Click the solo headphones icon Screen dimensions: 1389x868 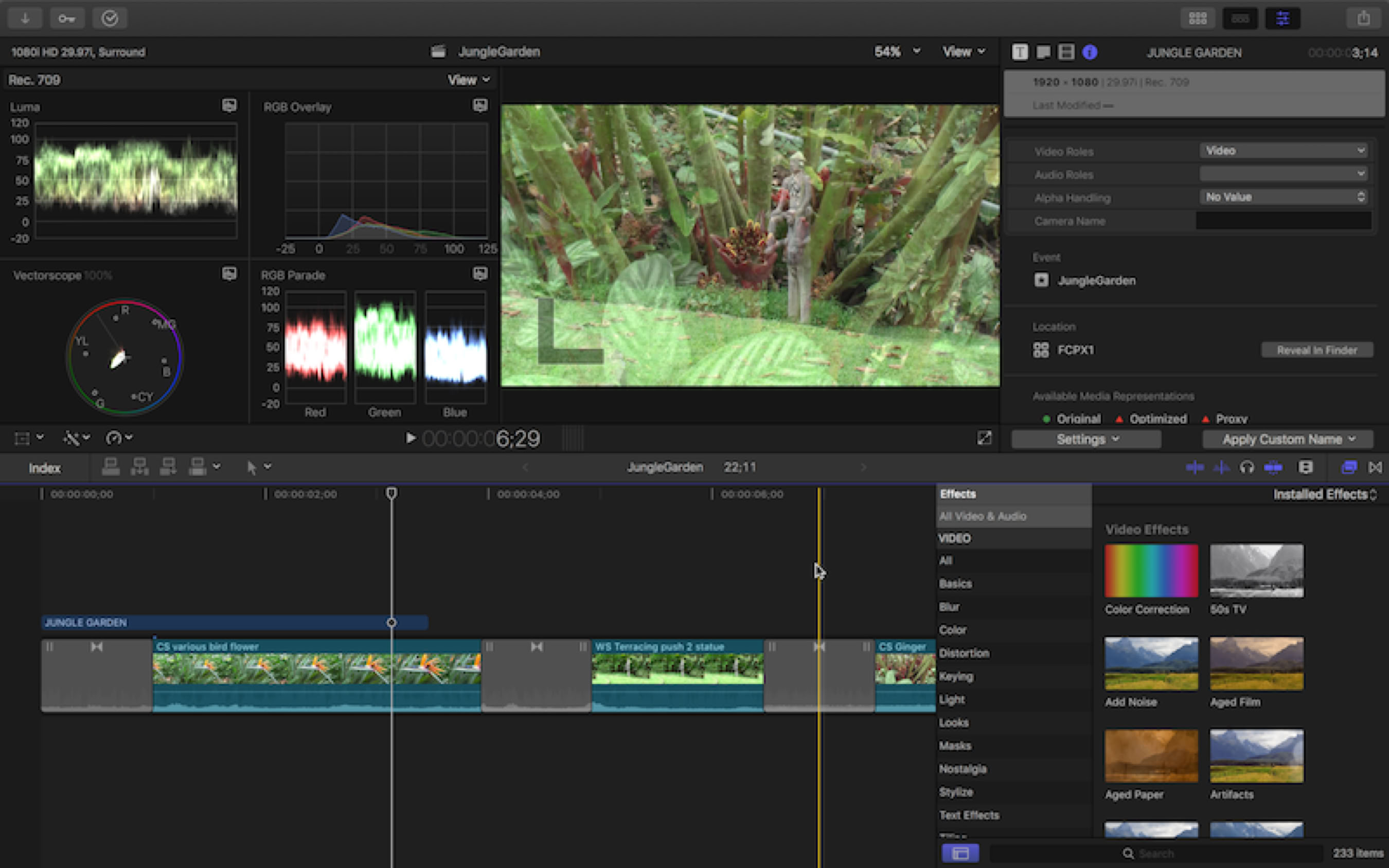pos(1246,467)
